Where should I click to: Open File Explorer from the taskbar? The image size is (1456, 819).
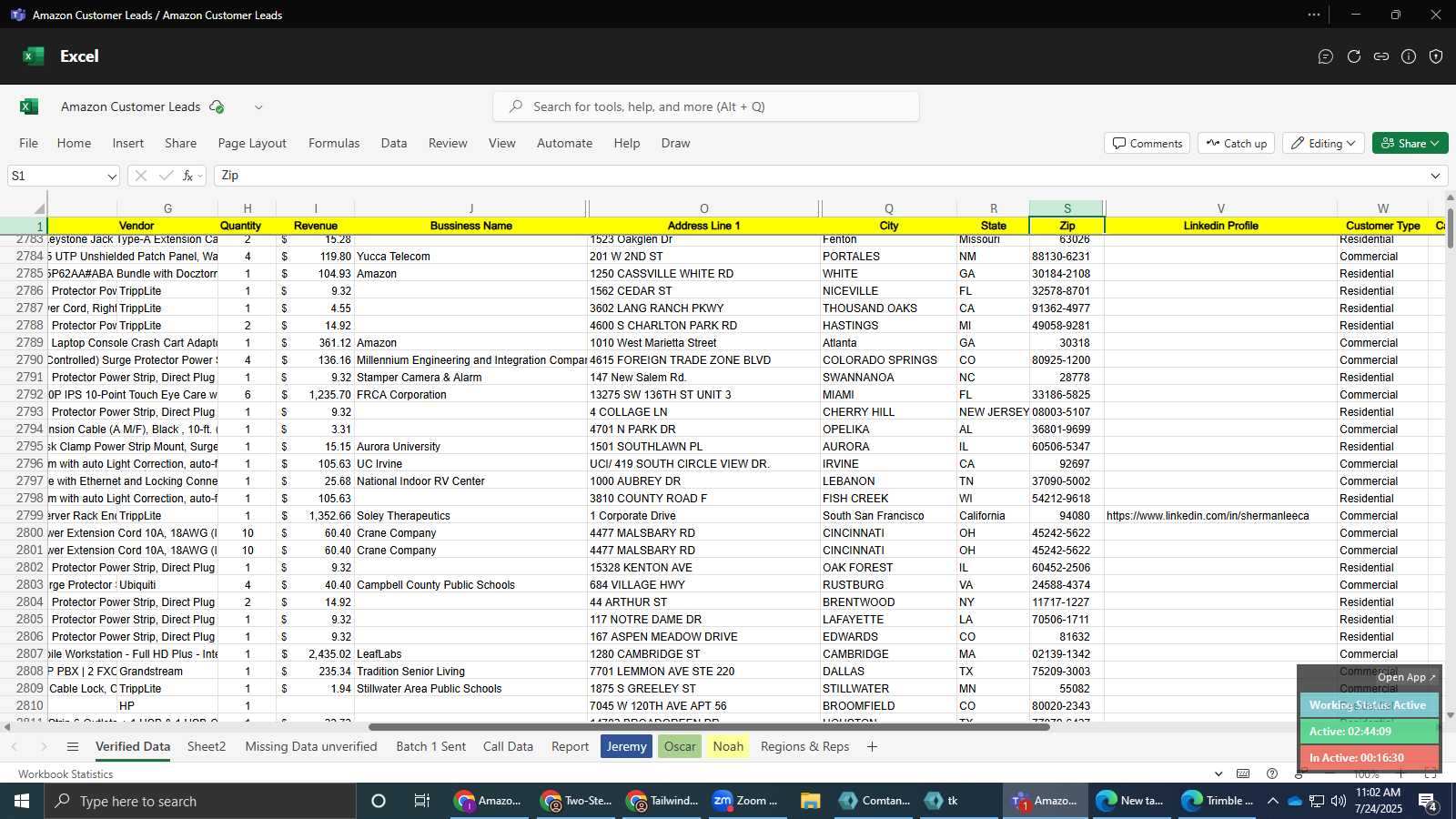pos(810,801)
